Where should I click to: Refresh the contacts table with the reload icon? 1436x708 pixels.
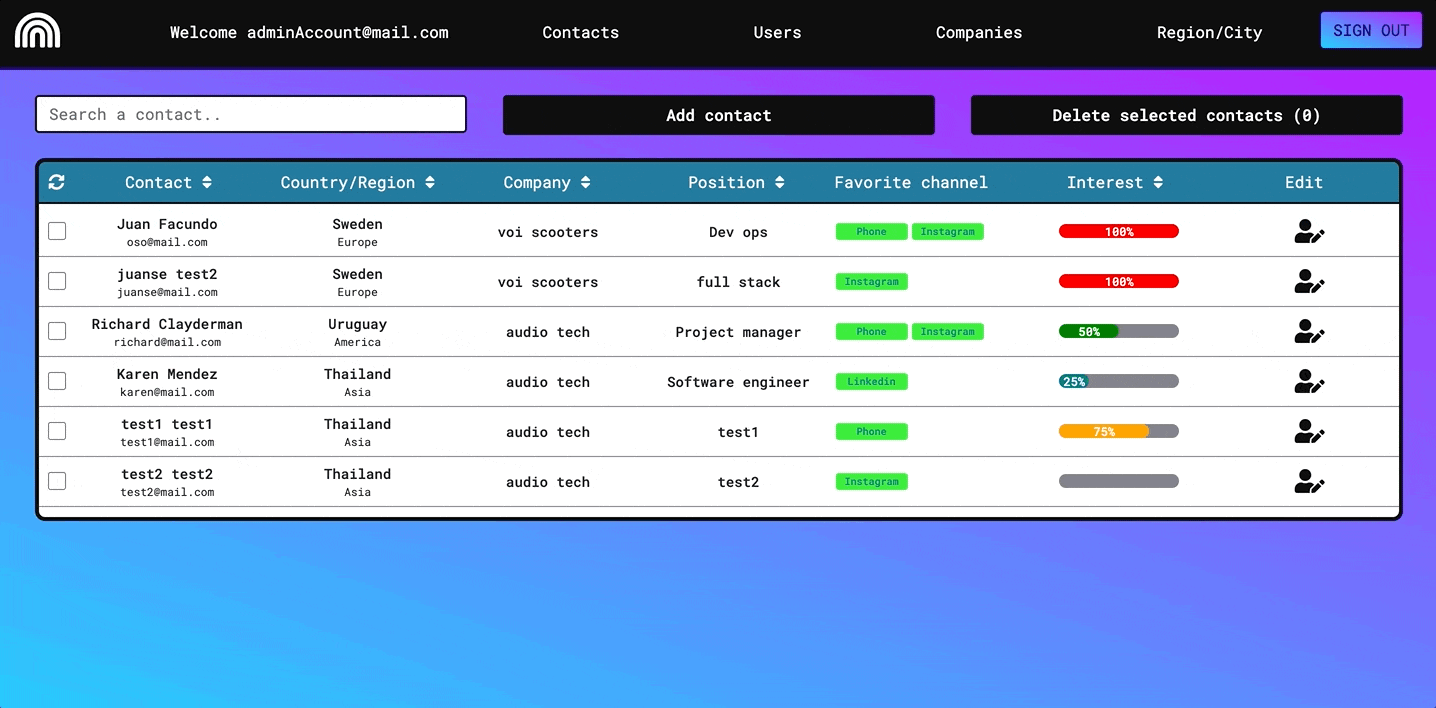56,182
